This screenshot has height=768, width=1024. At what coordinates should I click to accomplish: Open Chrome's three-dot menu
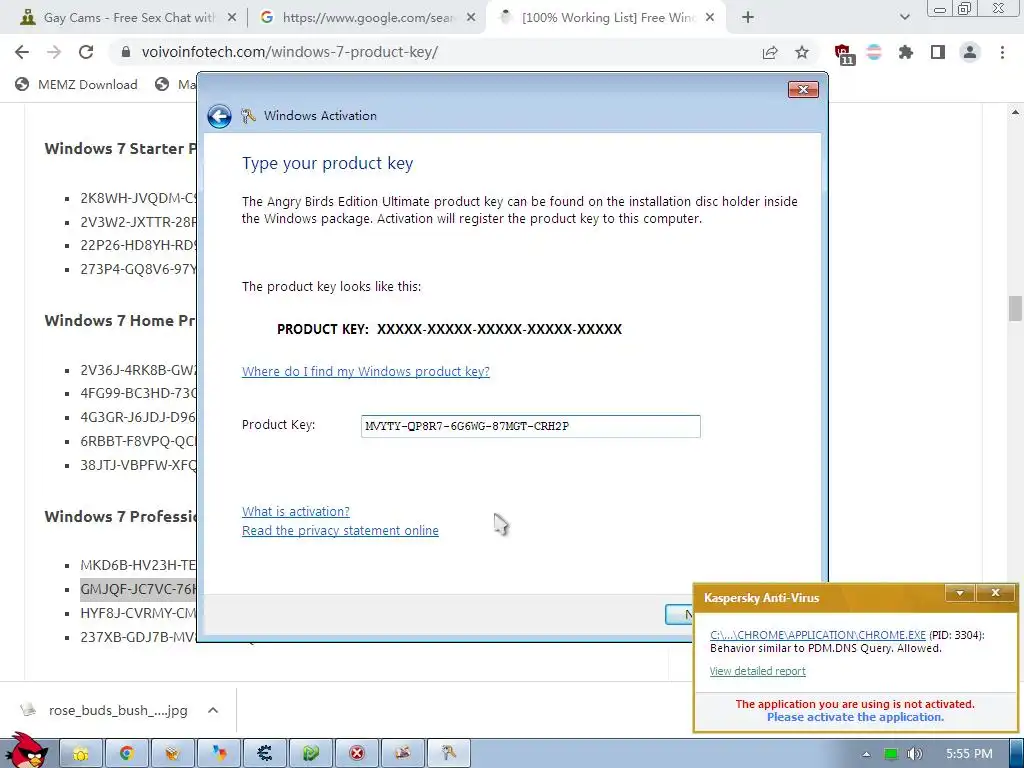coord(1002,52)
